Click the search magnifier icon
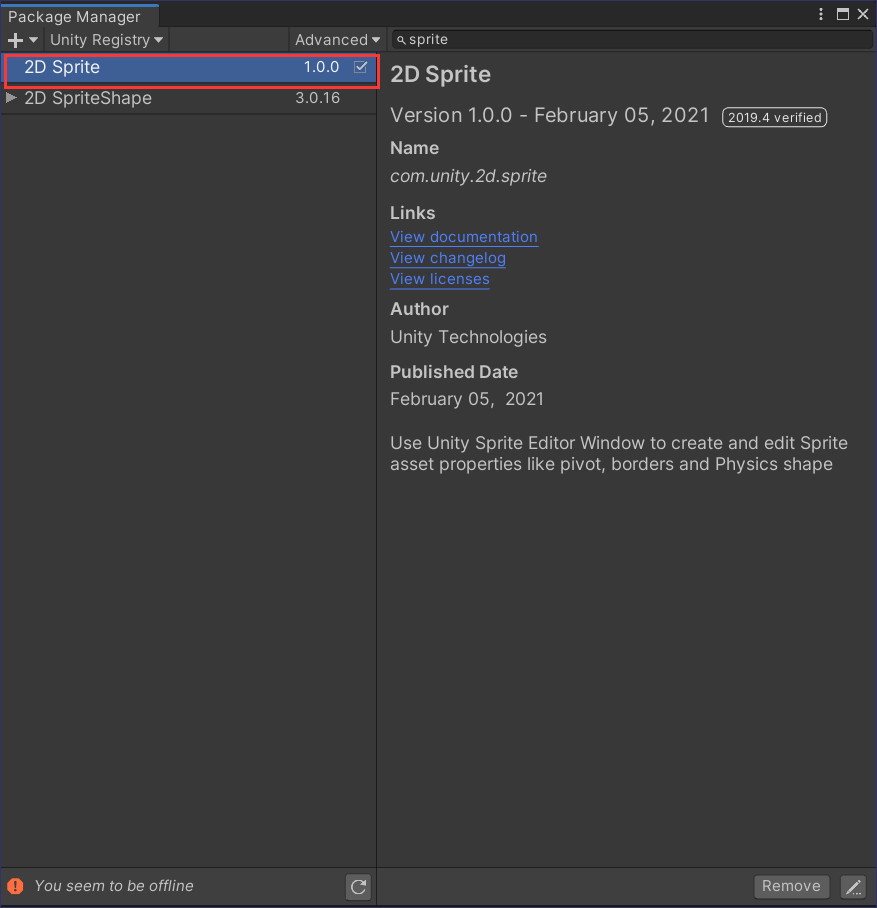This screenshot has height=908, width=877. point(401,40)
